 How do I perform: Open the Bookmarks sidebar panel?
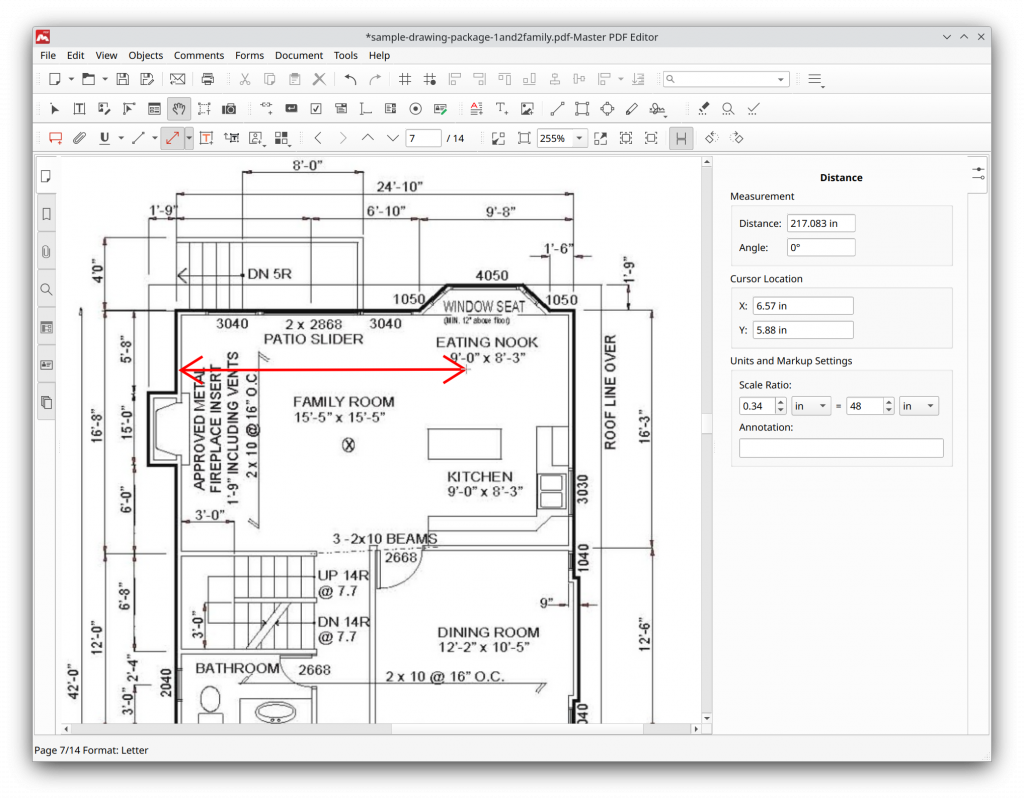46,213
